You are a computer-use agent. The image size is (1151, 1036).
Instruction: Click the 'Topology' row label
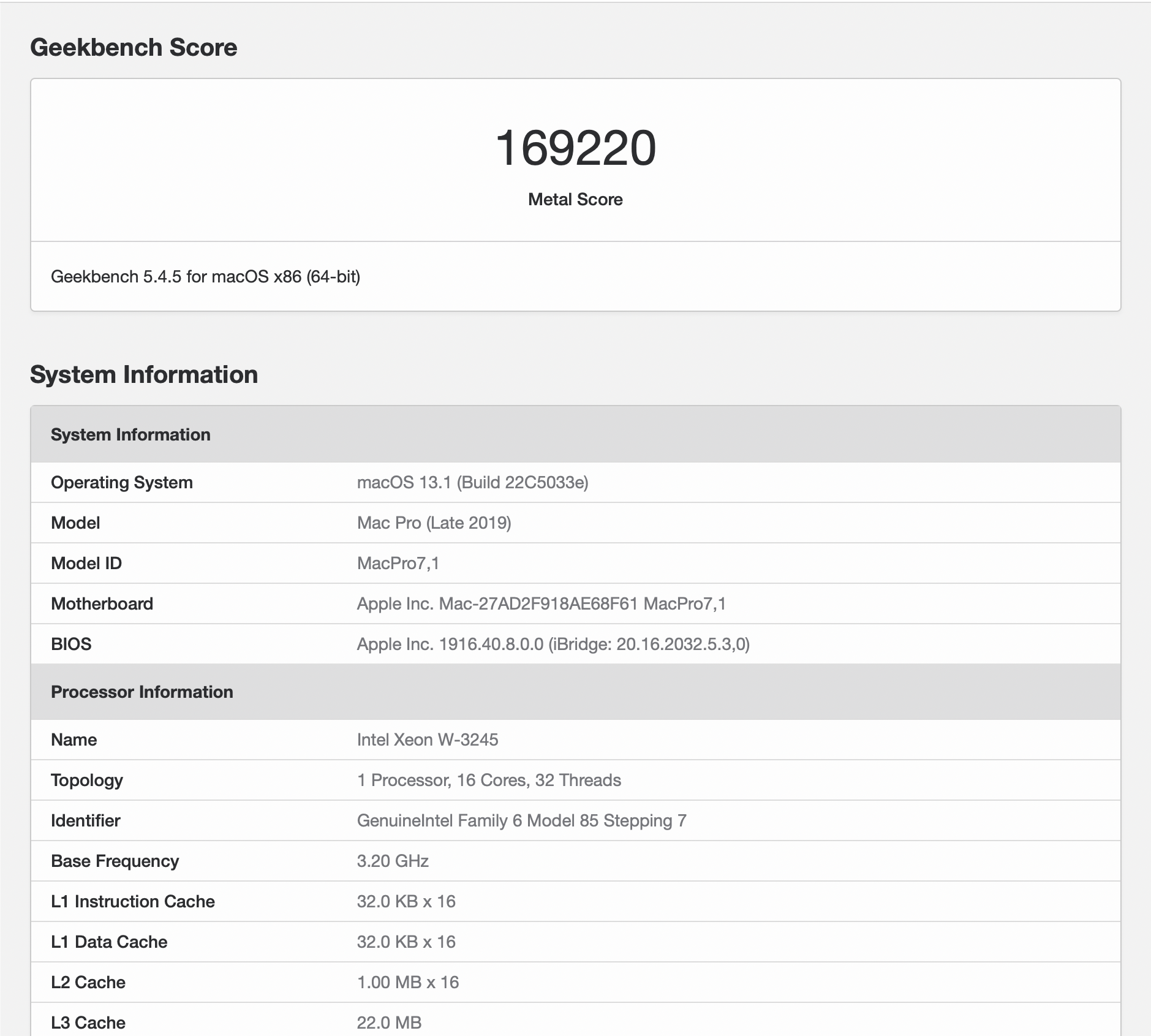[x=87, y=780]
